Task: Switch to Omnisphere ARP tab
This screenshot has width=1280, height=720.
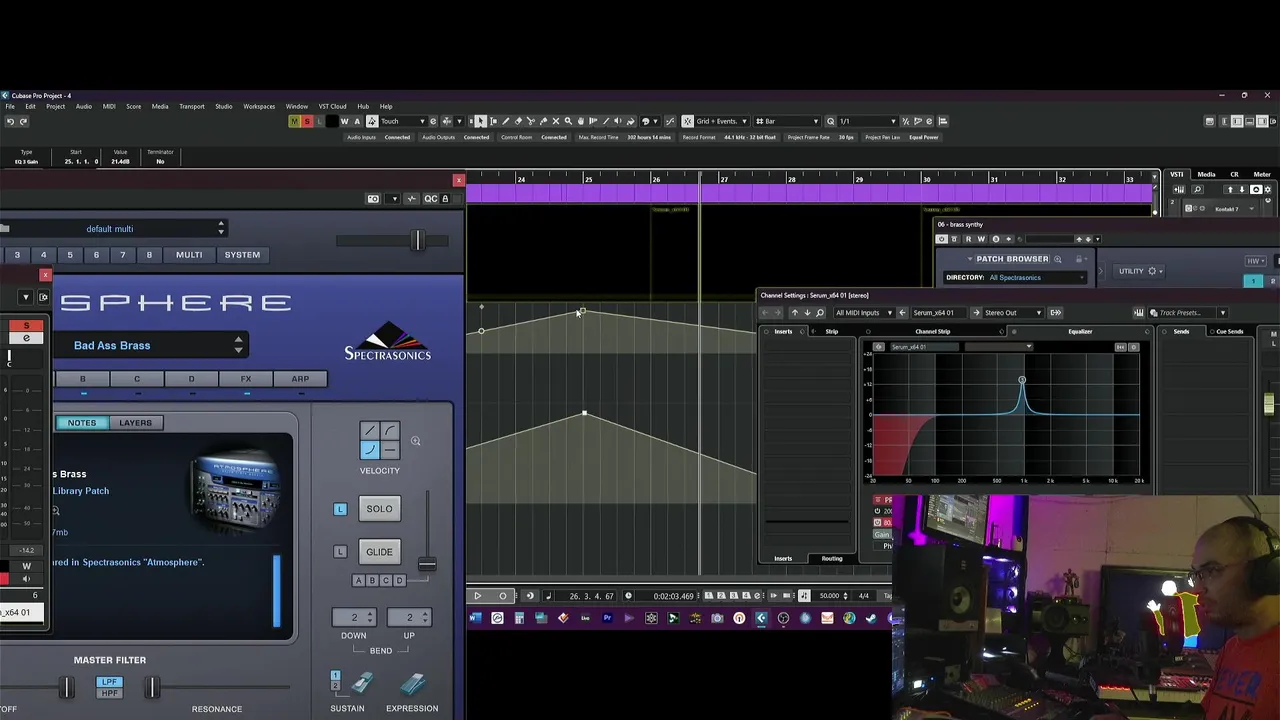Action: [x=300, y=379]
